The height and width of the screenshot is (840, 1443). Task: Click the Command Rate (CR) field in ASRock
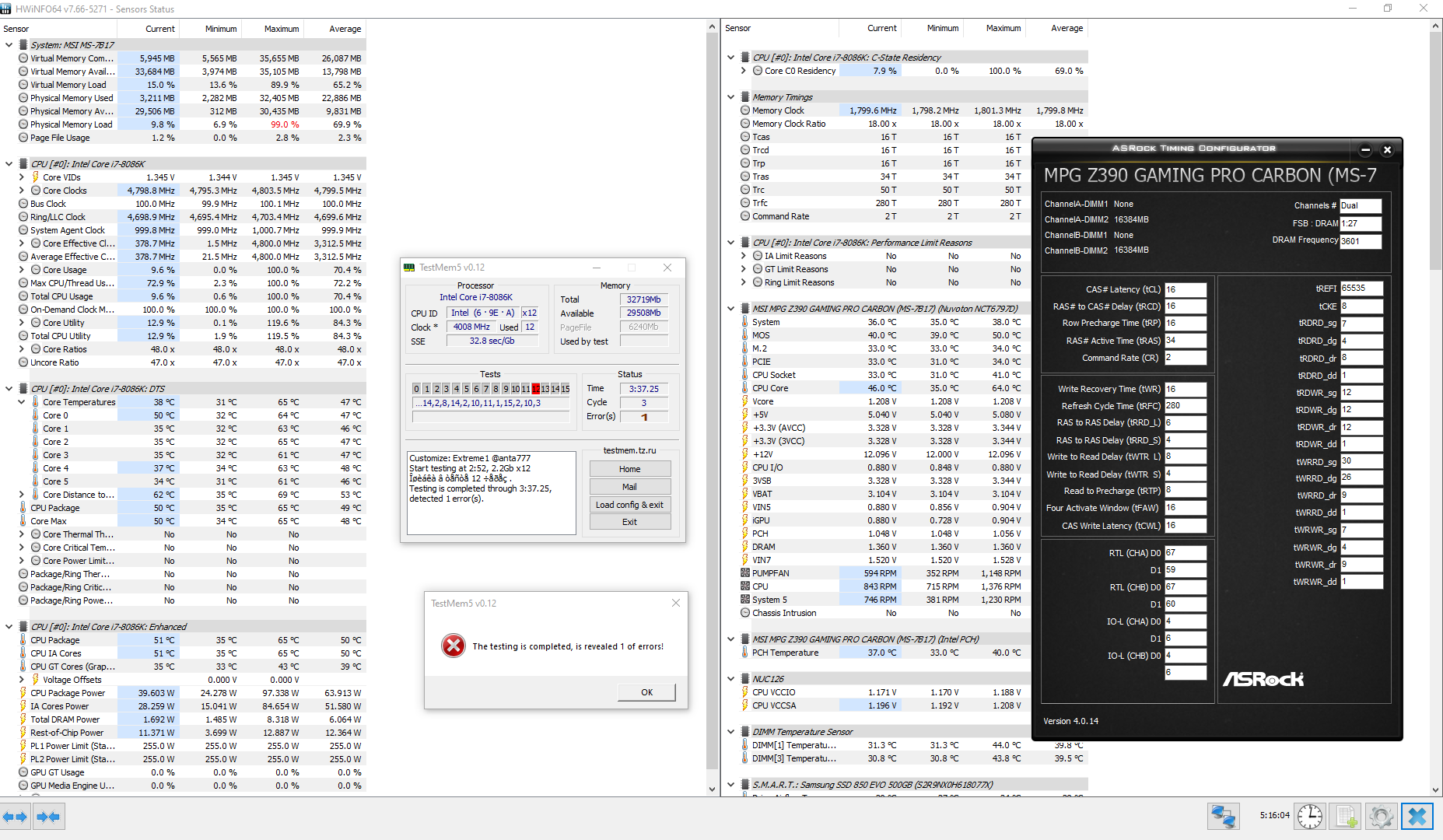1185,358
